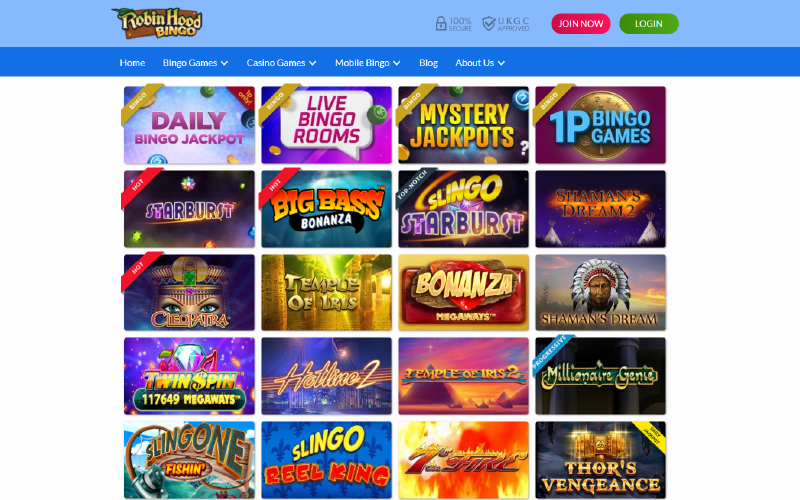The image size is (800, 500).
Task: Open the Slingo Starburst game tile
Action: tap(463, 209)
